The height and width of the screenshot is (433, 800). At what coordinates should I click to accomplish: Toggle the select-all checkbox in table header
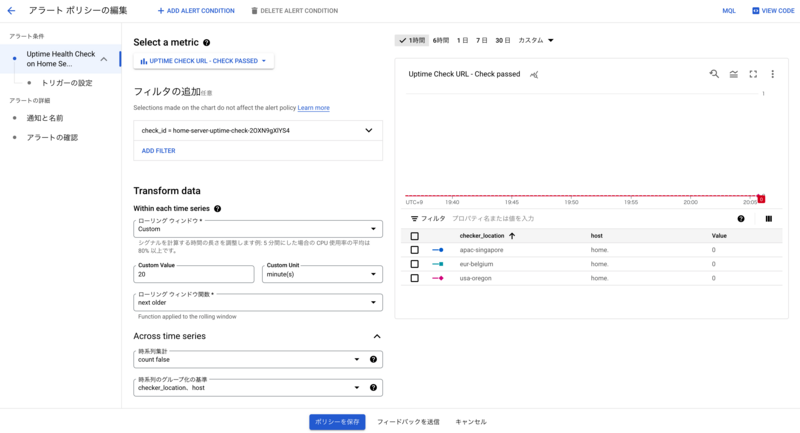click(415, 236)
